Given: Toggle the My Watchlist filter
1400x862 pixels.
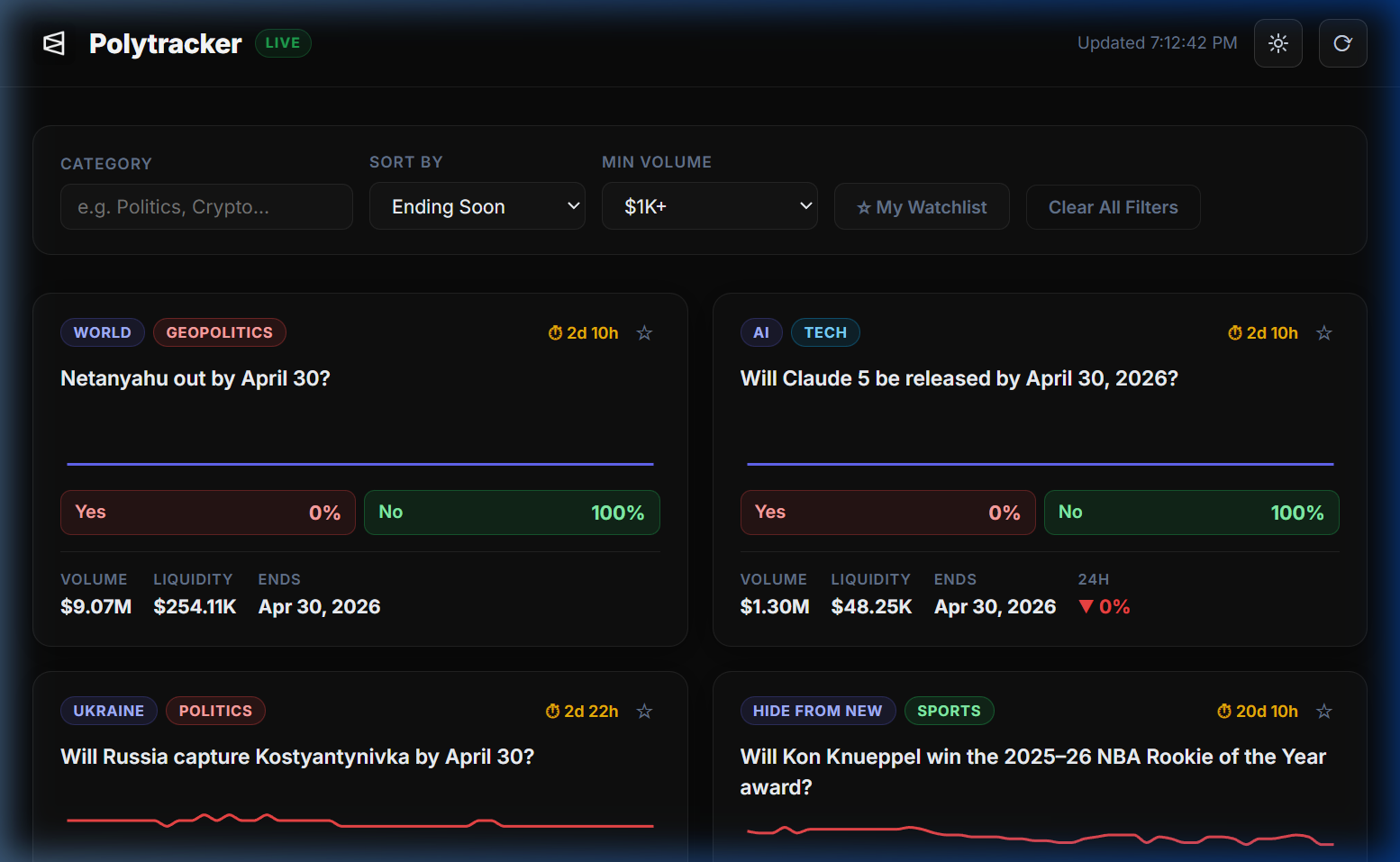Looking at the screenshot, I should tap(921, 207).
